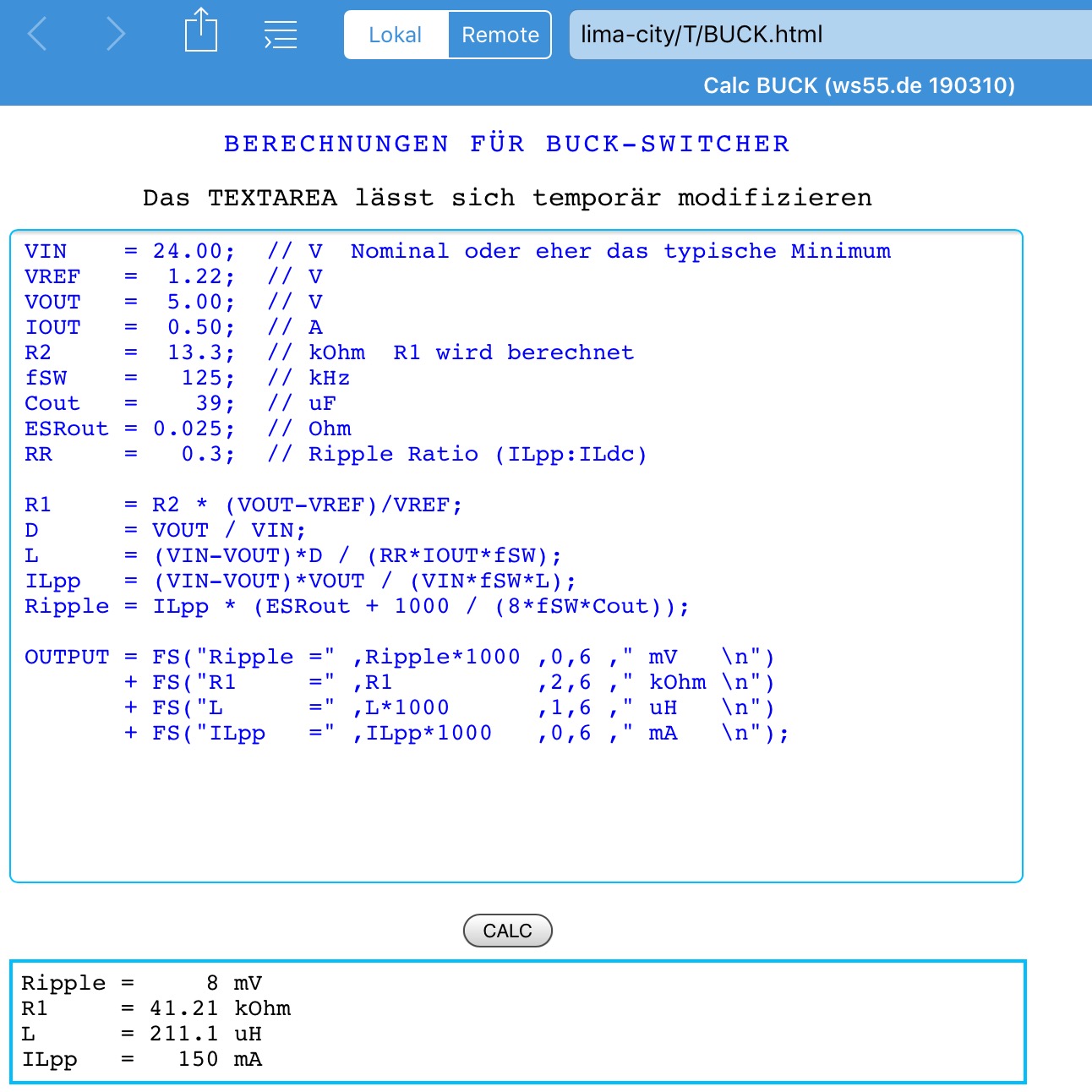Open the share icon
This screenshot has height=1092, width=1092.
point(201,30)
